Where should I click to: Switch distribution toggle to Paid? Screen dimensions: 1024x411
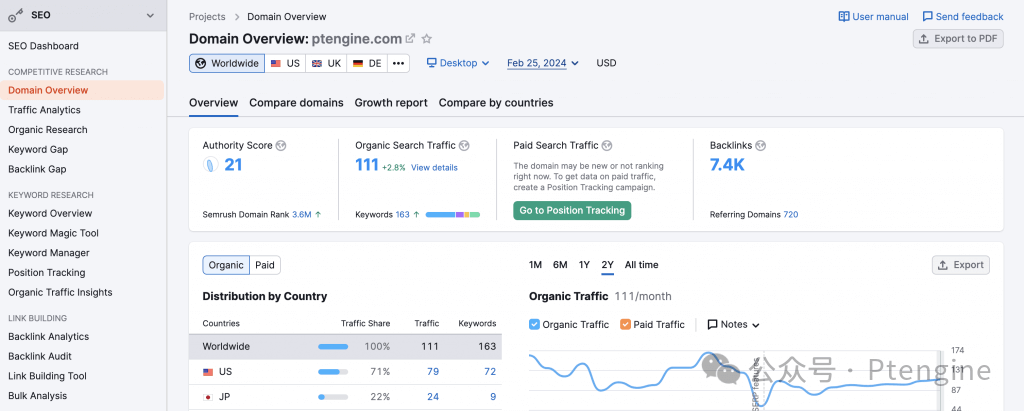[265, 265]
